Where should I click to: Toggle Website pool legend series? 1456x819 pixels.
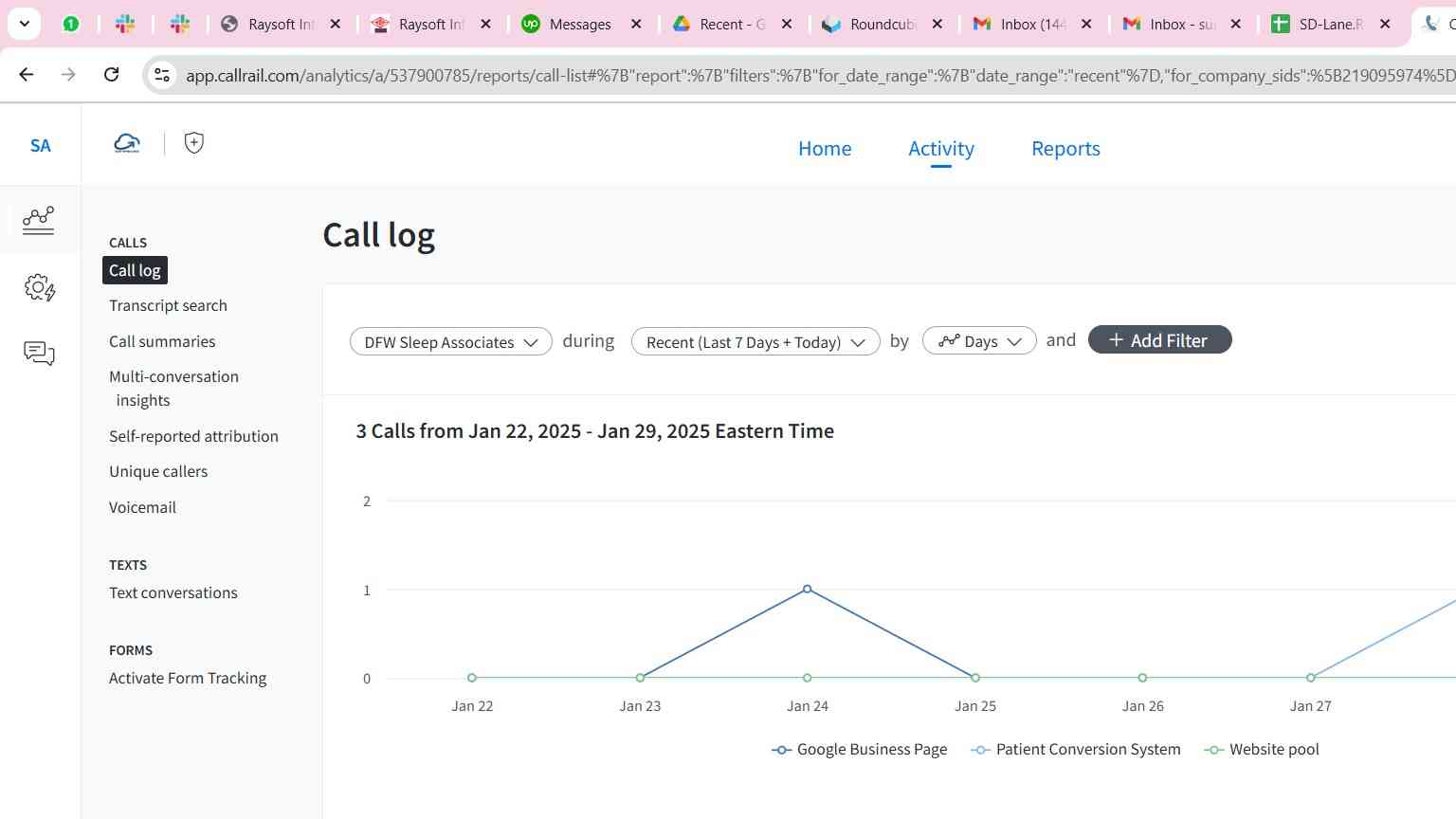click(x=1262, y=749)
